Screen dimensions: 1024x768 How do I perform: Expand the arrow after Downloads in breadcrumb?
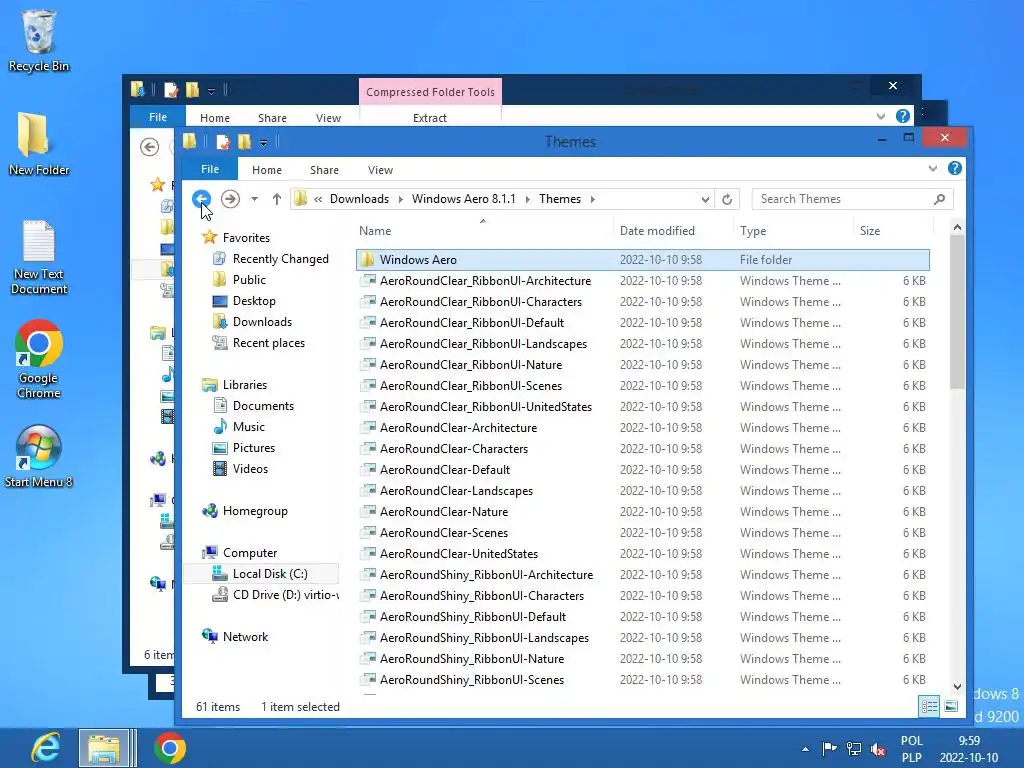401,199
